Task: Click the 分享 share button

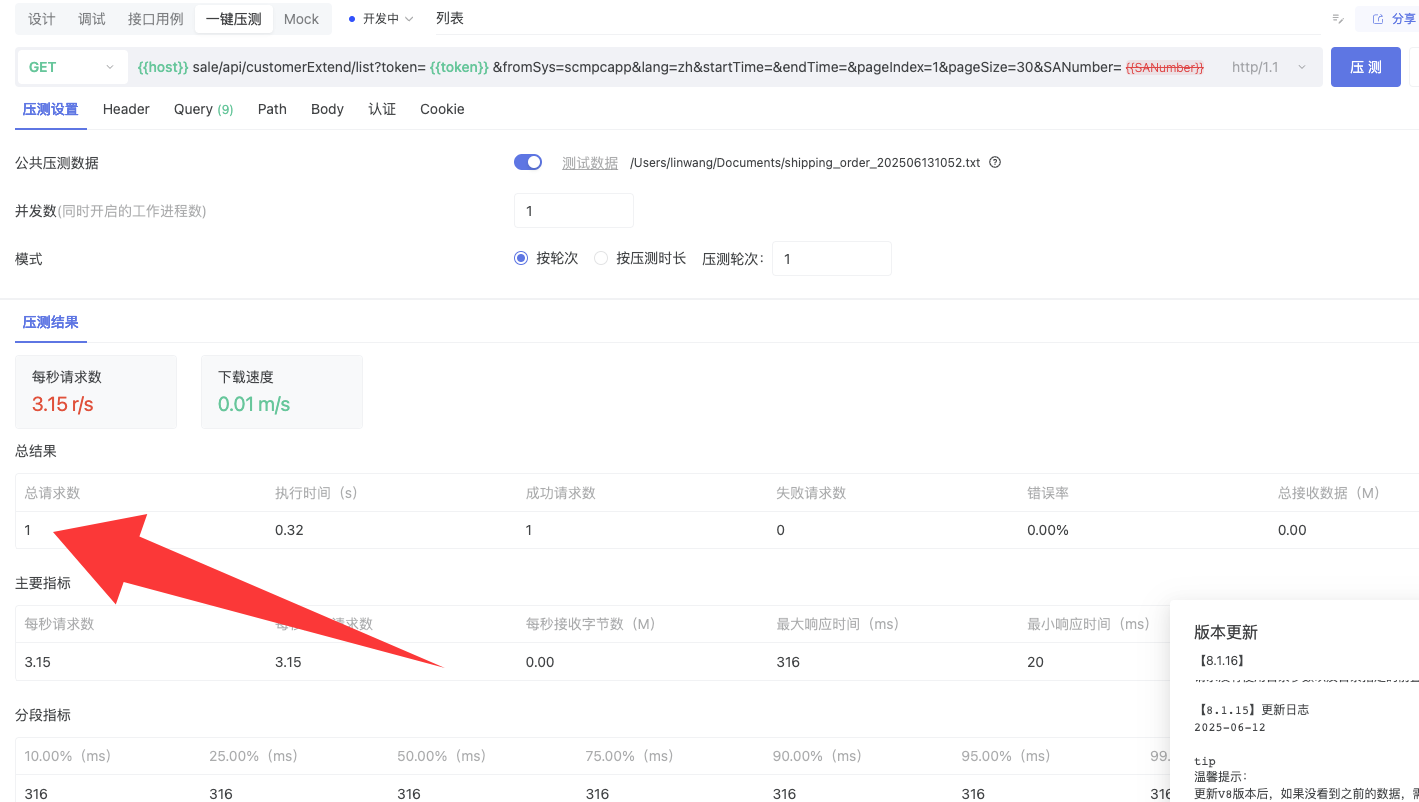Action: (x=1392, y=19)
